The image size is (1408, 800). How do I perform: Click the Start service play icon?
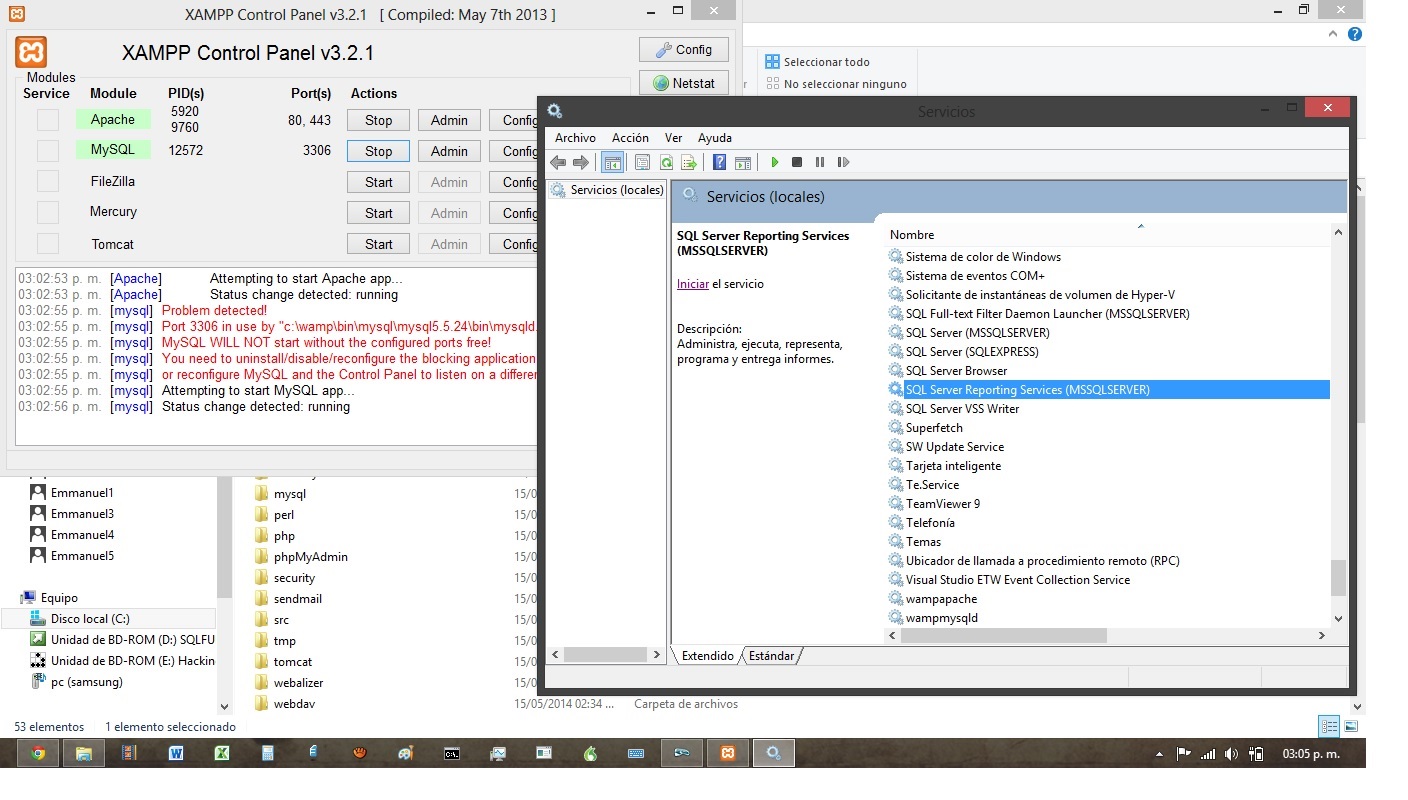[x=774, y=162]
